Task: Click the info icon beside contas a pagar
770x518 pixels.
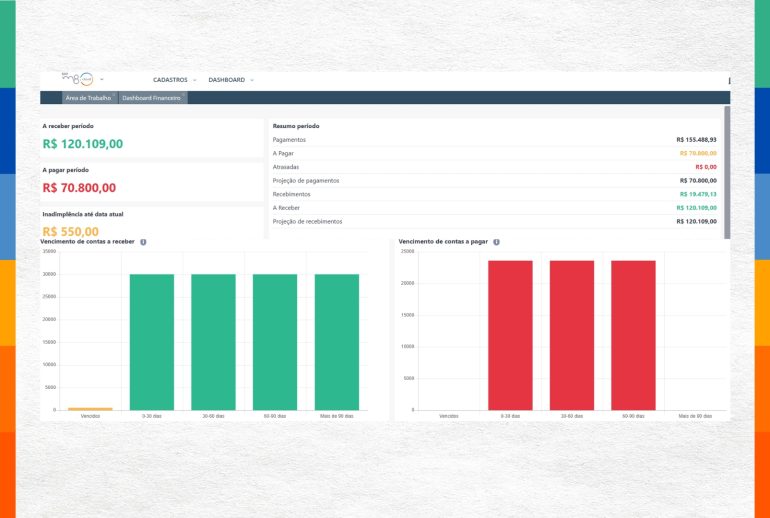Action: (x=497, y=242)
